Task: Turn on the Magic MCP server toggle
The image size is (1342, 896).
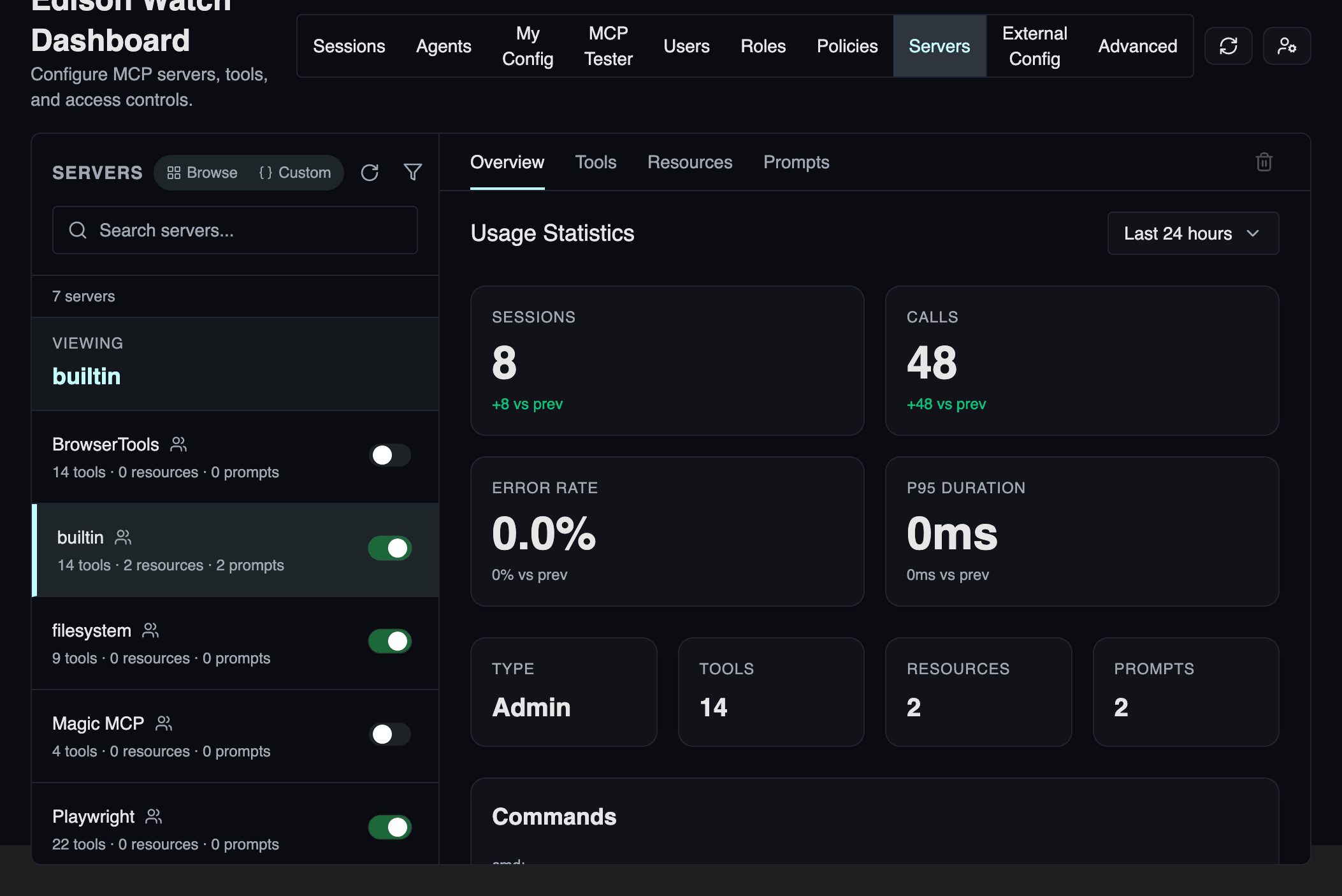Action: click(389, 734)
